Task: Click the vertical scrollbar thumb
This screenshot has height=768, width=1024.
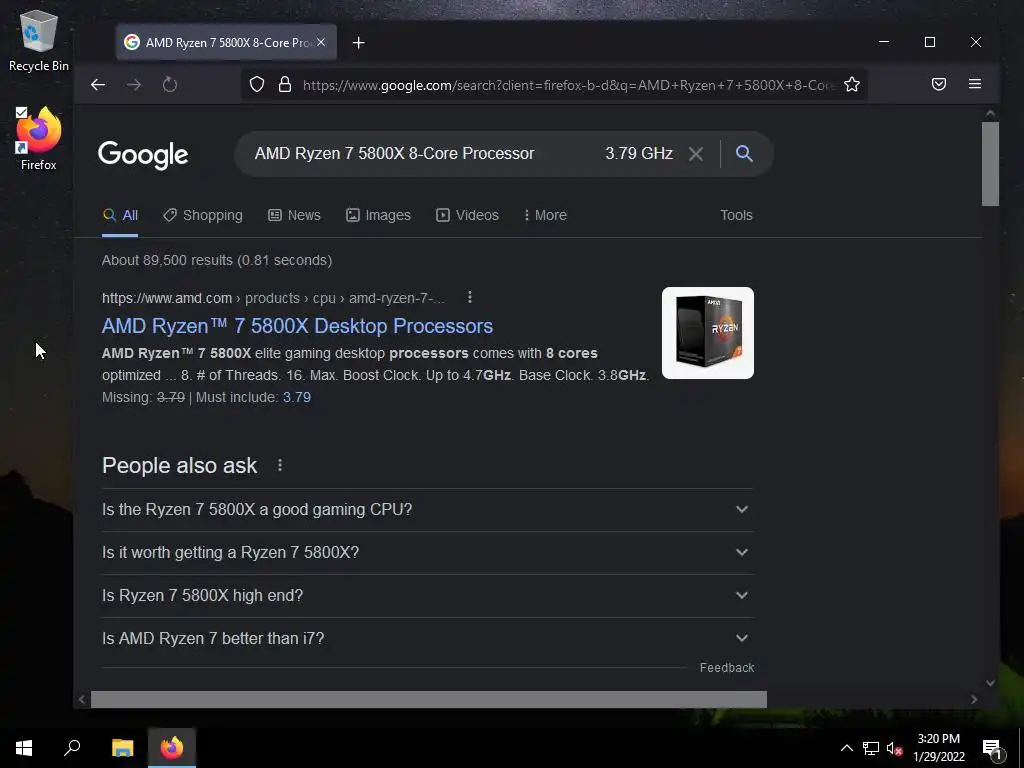Action: [990, 164]
